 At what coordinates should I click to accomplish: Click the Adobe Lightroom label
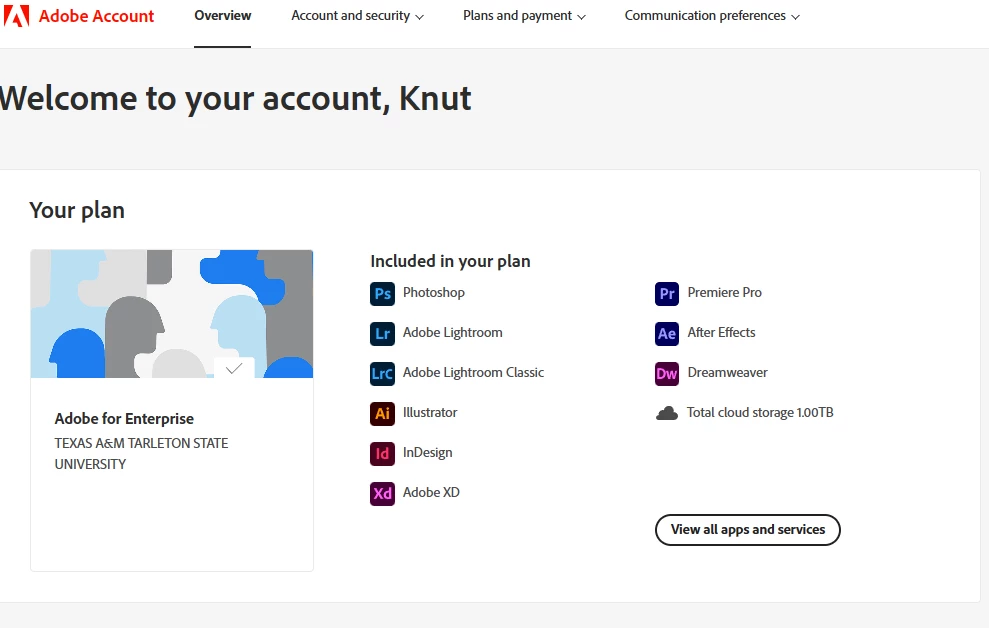click(x=453, y=332)
